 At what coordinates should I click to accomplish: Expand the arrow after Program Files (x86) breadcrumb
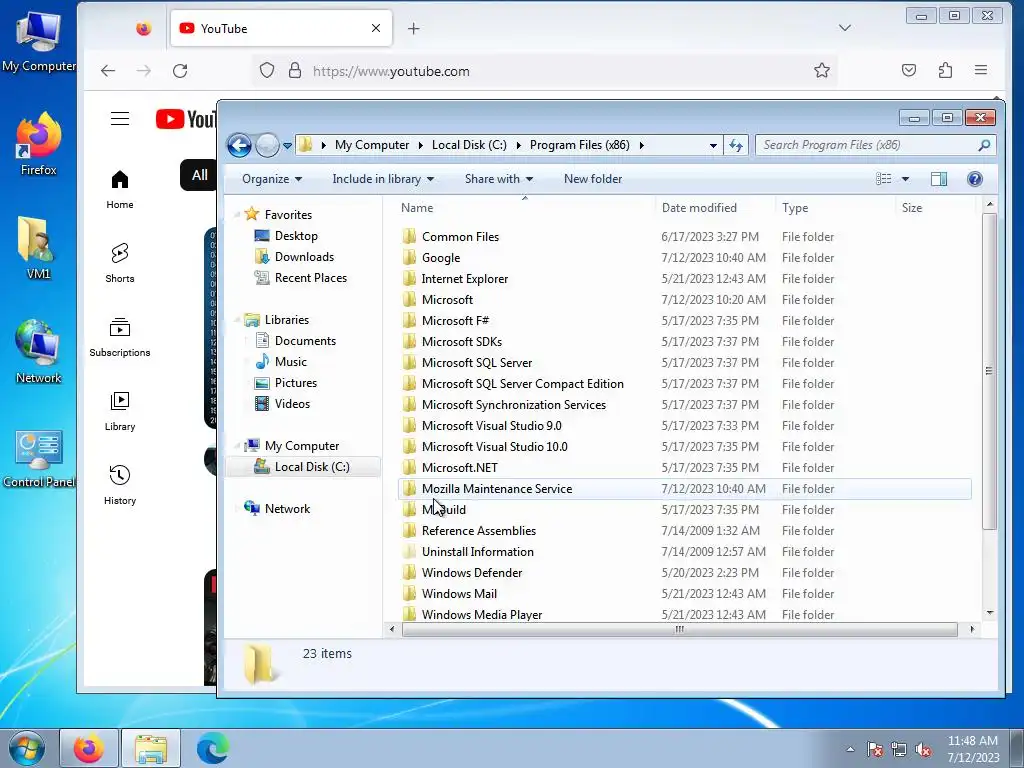(641, 145)
